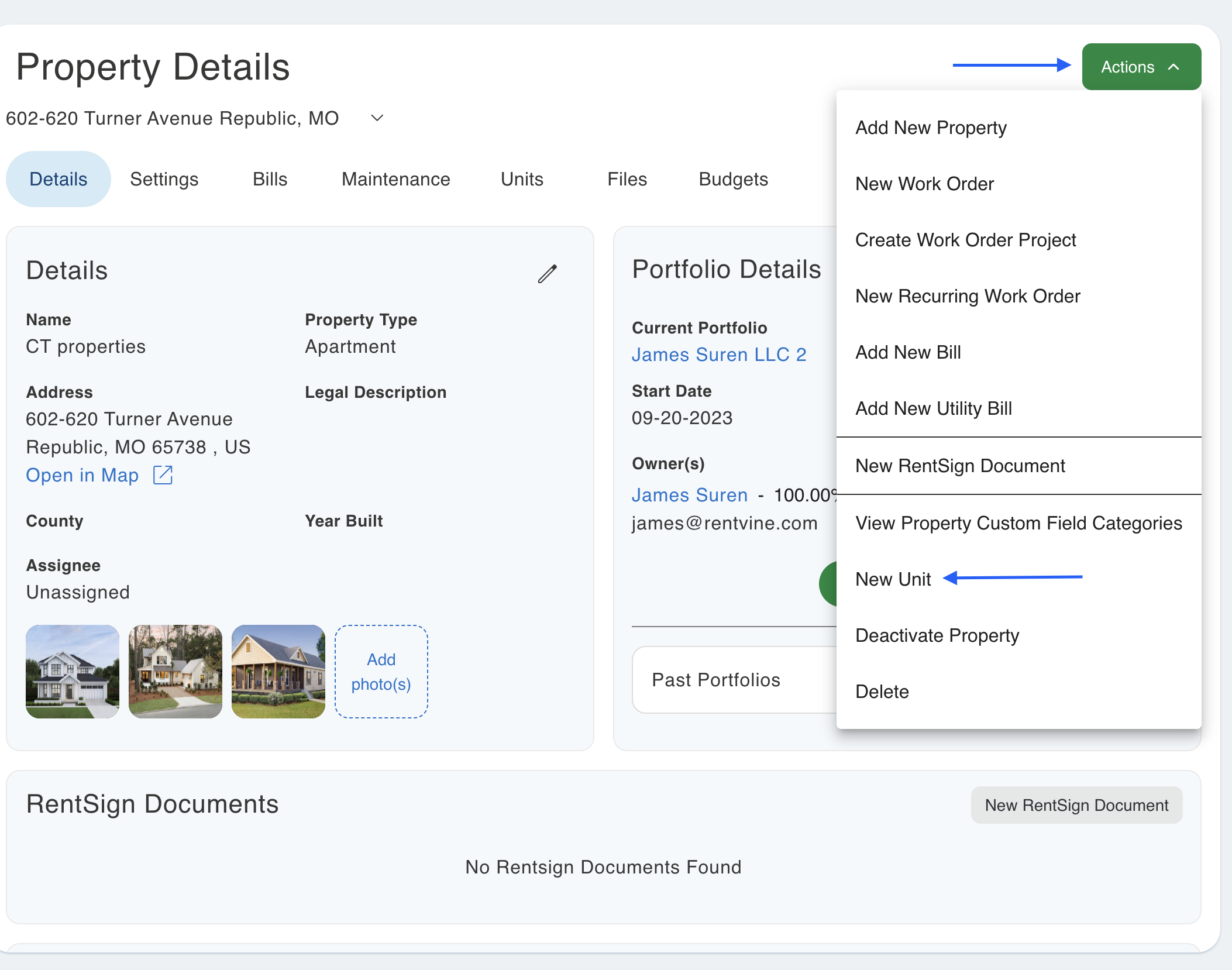Screen dimensions: 1232x970
Task: Click the Add photo(s) dashed box
Action: click(381, 672)
